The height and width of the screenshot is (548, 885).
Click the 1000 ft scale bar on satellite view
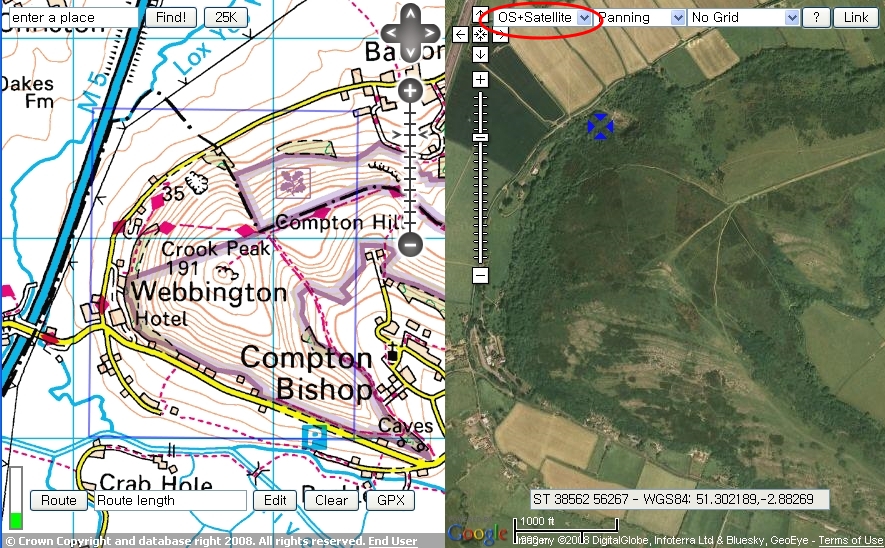566,526
